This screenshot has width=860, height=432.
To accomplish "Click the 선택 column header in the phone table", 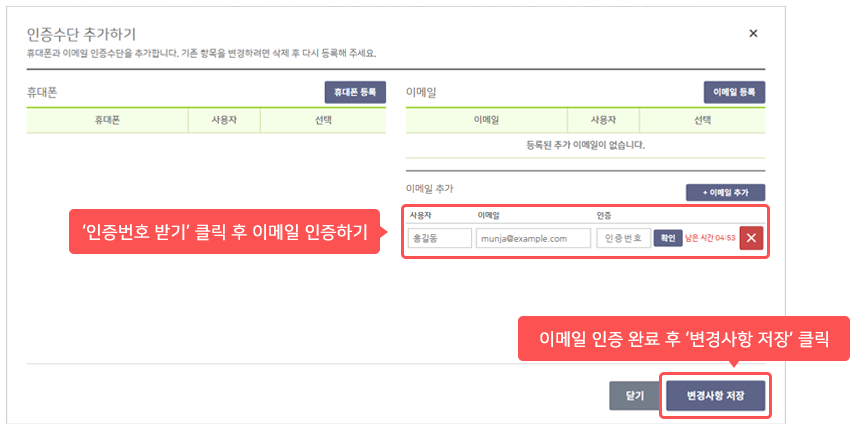I will pos(323,120).
